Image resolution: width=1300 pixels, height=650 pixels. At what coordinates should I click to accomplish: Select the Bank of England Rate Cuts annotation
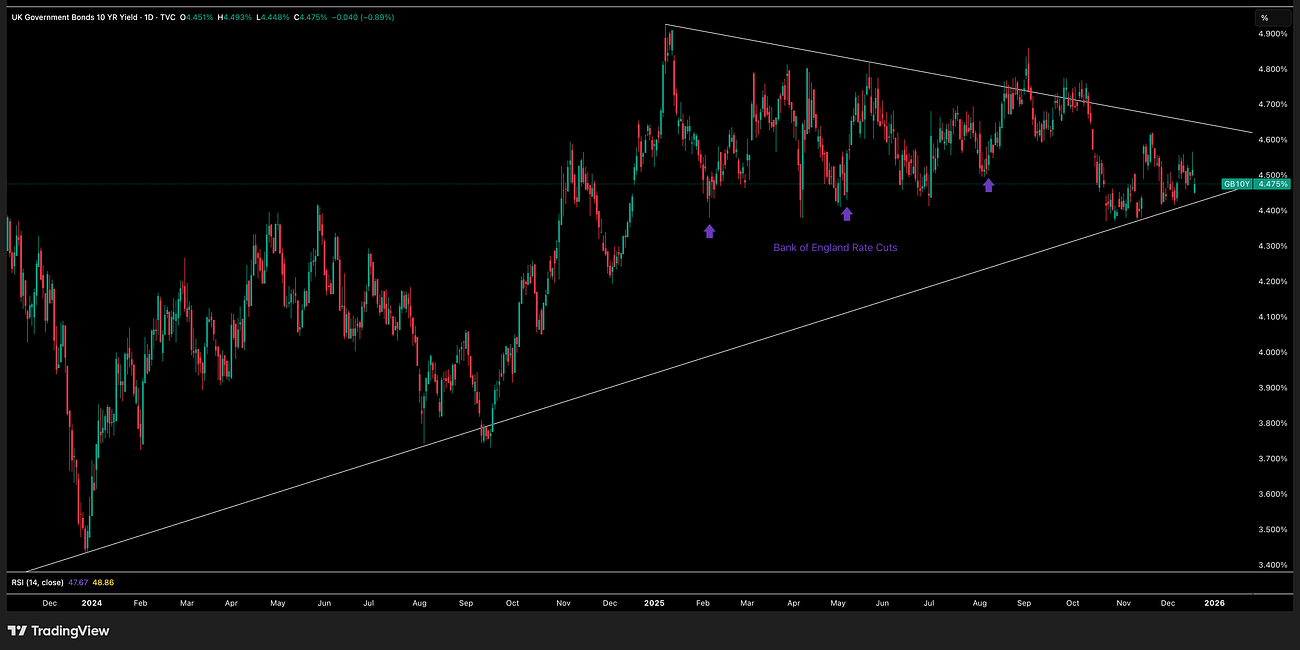[x=836, y=247]
